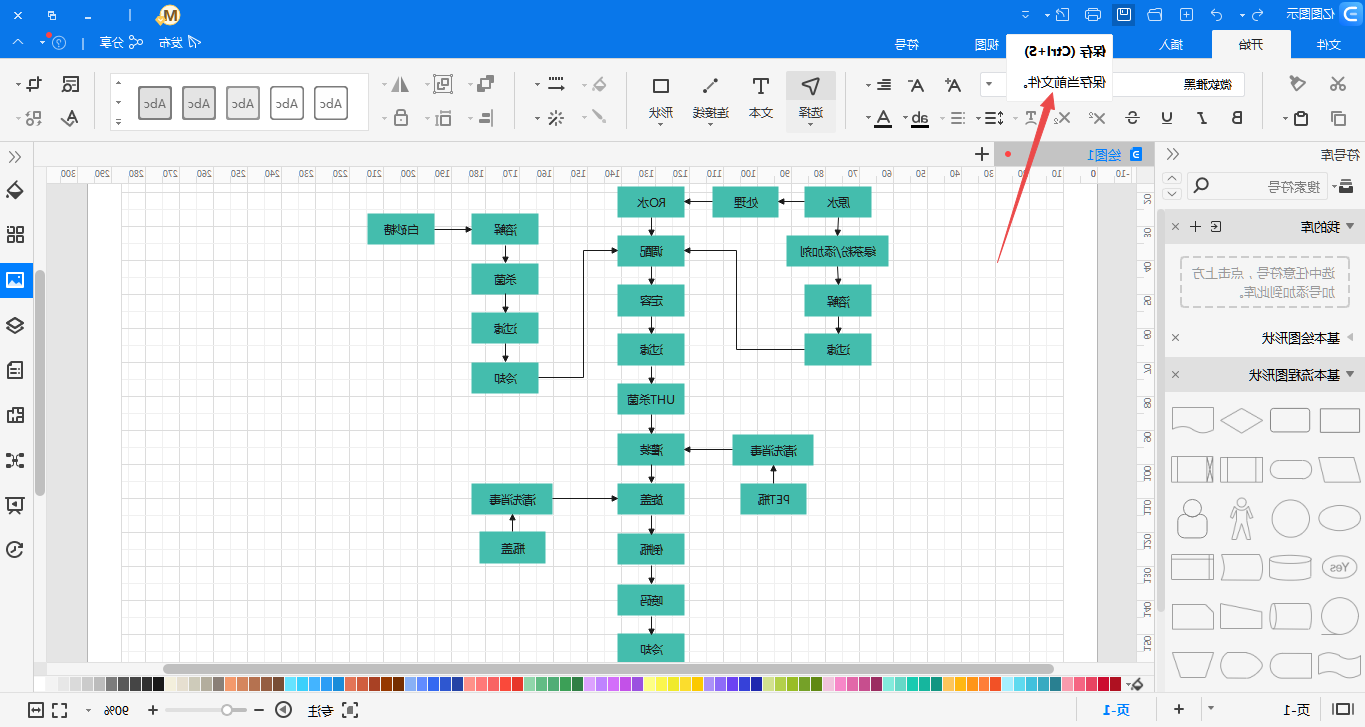1365x727 pixels.
Task: Click the Cut scissors icon
Action: [1337, 84]
